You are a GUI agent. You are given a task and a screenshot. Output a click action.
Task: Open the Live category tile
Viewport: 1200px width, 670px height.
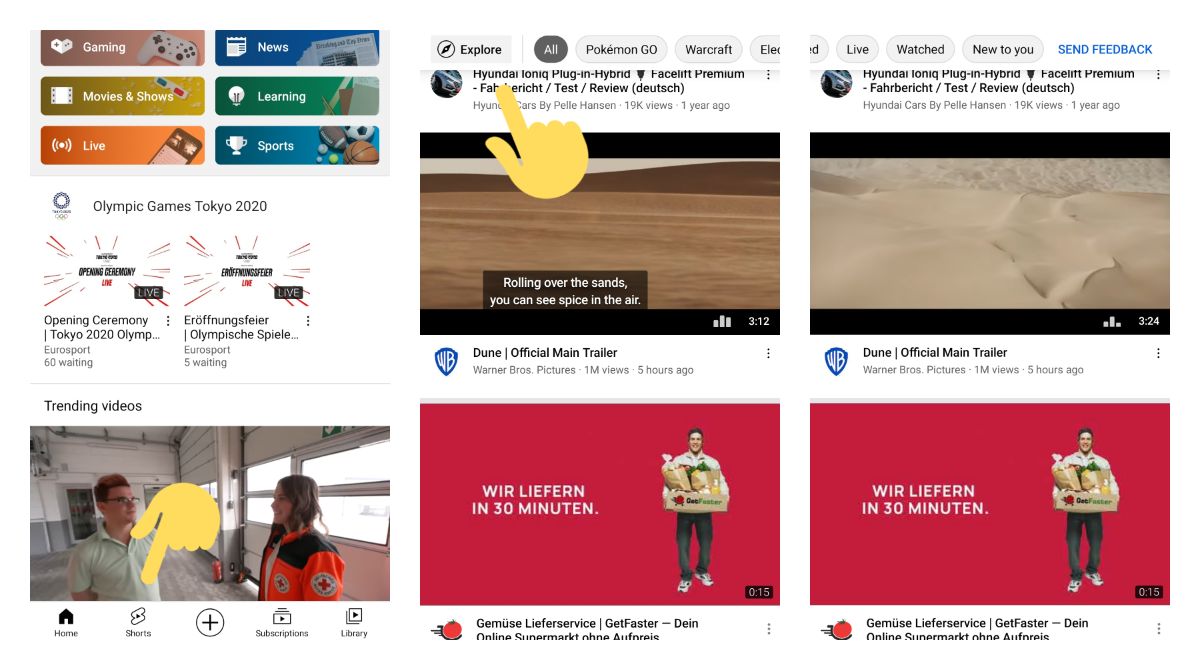(x=122, y=145)
